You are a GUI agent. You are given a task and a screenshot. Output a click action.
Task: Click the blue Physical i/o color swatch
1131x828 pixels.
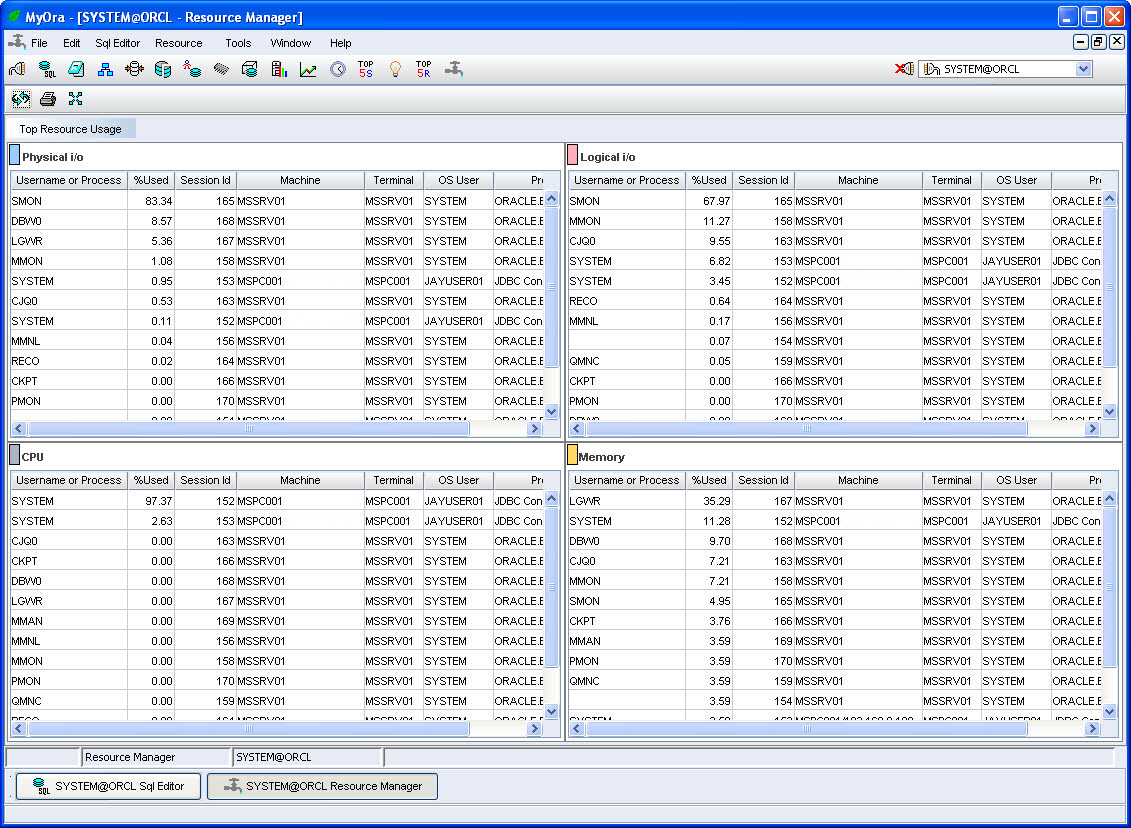pyautogui.click(x=14, y=155)
